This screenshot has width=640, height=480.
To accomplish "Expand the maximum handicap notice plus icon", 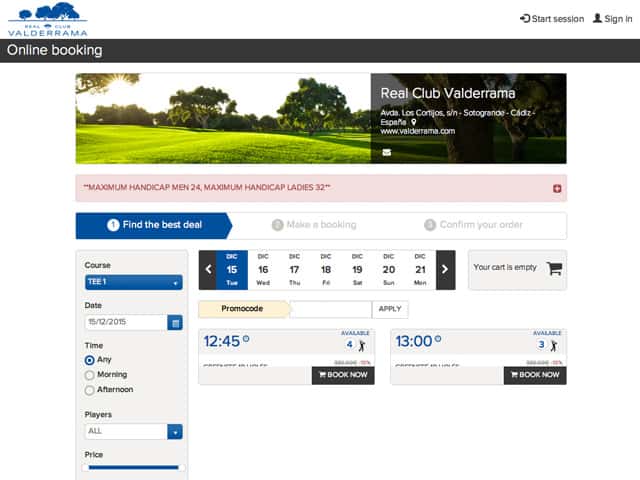I will pos(557,189).
